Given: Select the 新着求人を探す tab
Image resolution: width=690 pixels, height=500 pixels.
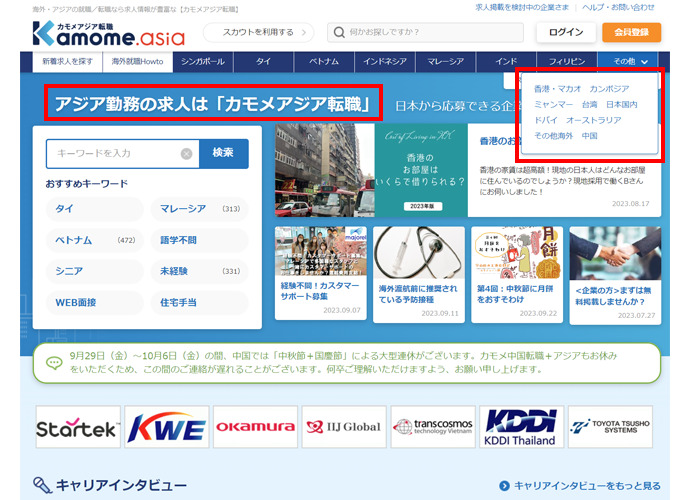Looking at the screenshot, I should (x=67, y=62).
